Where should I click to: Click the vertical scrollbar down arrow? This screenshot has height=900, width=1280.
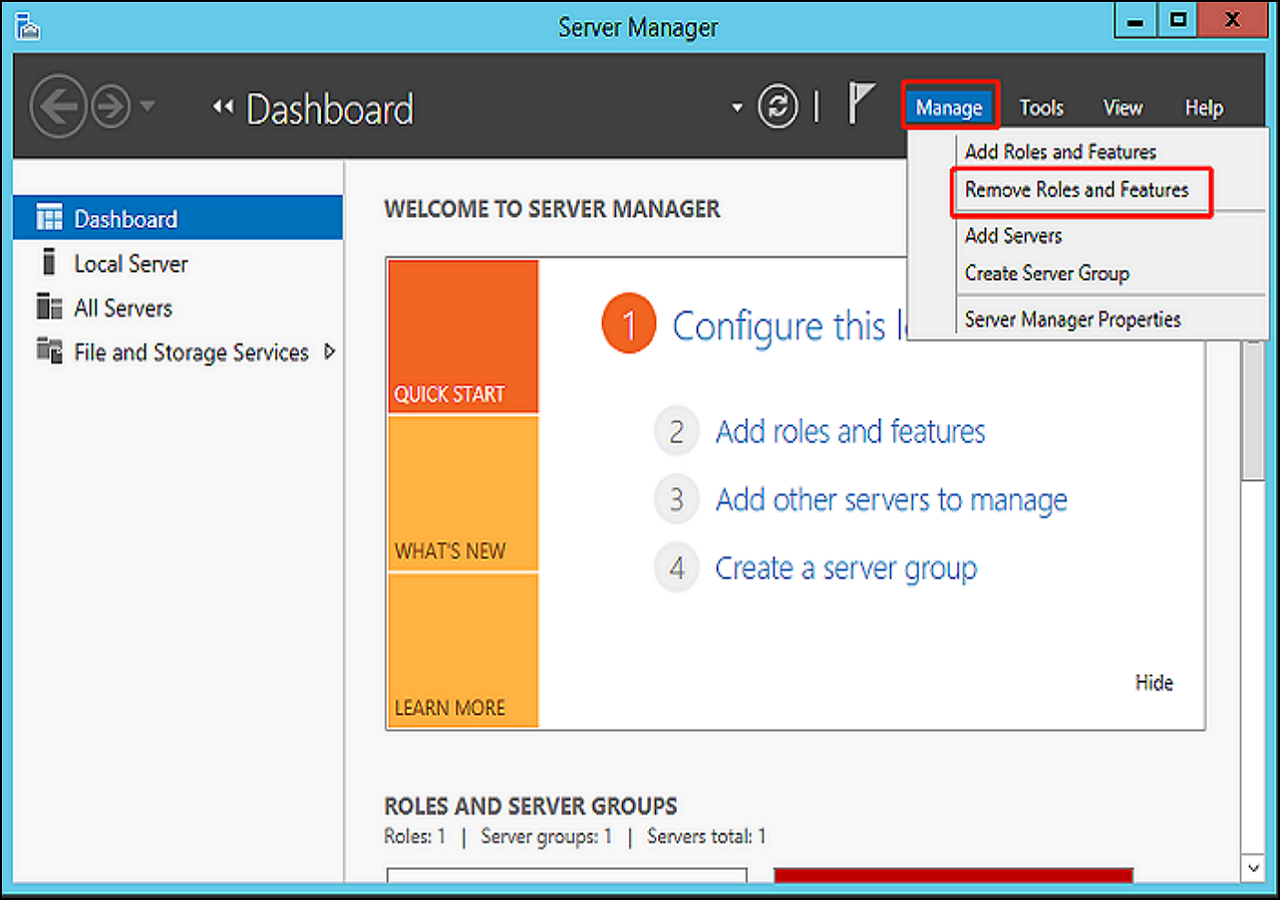pos(1253,866)
